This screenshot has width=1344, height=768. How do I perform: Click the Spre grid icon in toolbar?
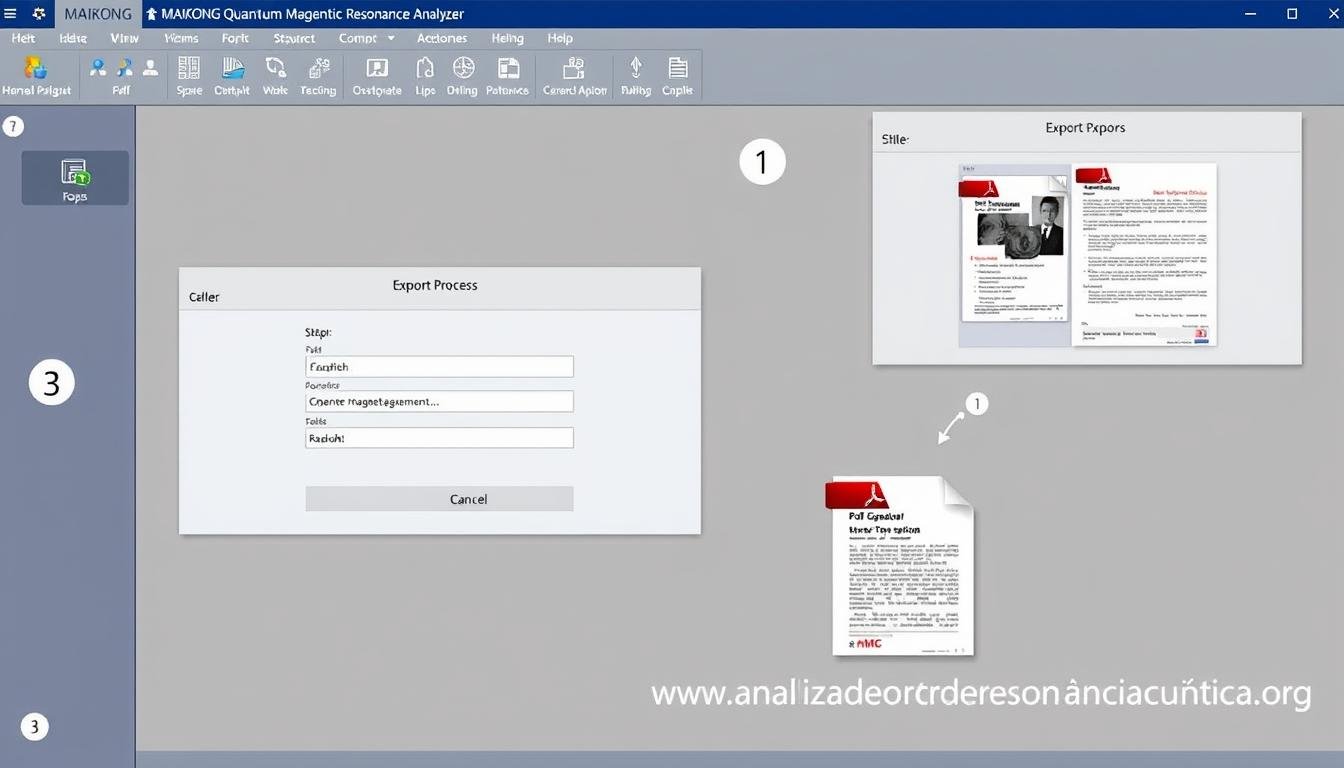tap(188, 69)
